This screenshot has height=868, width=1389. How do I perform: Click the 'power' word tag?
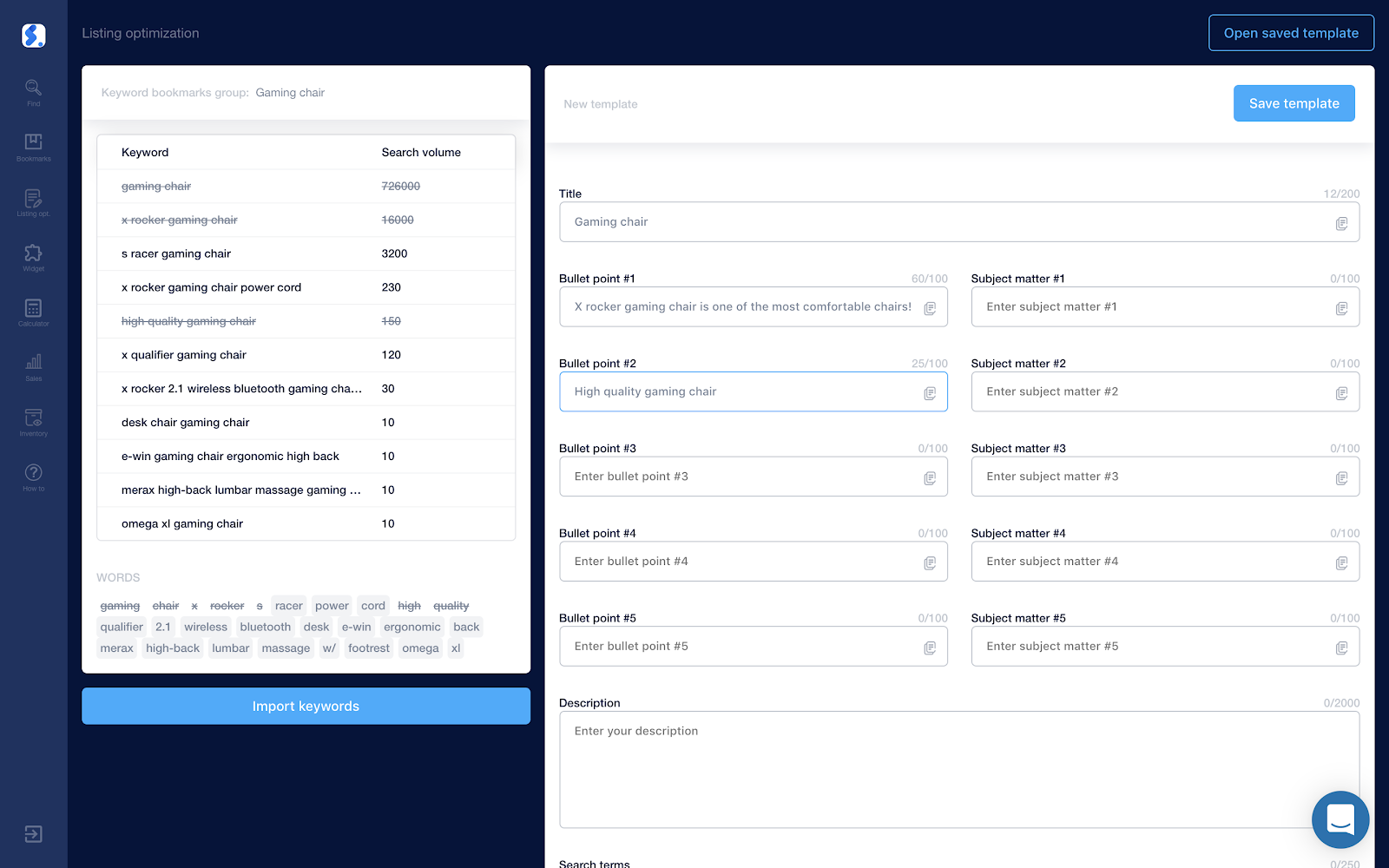pos(332,606)
